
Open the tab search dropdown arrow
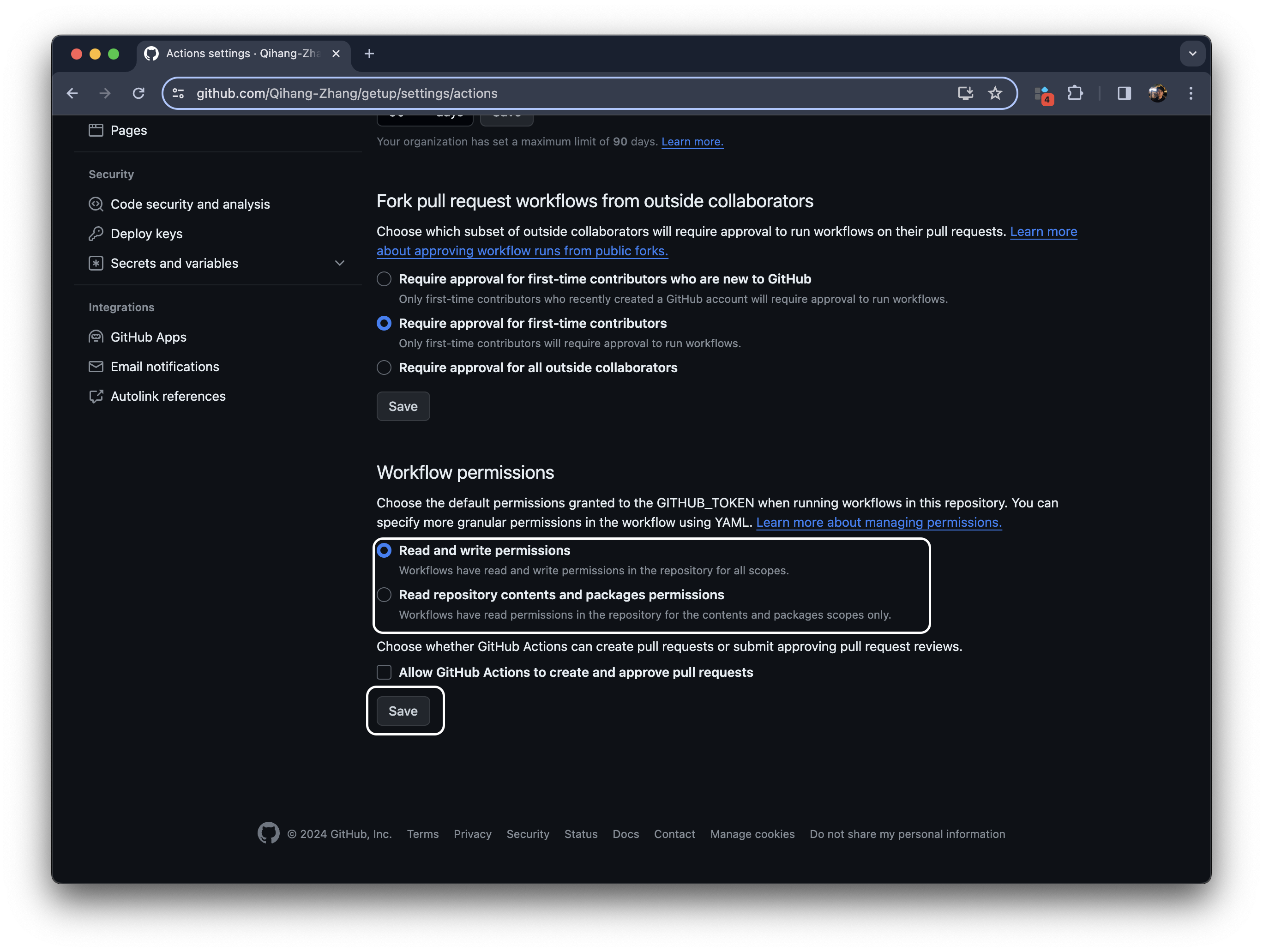pos(1192,54)
